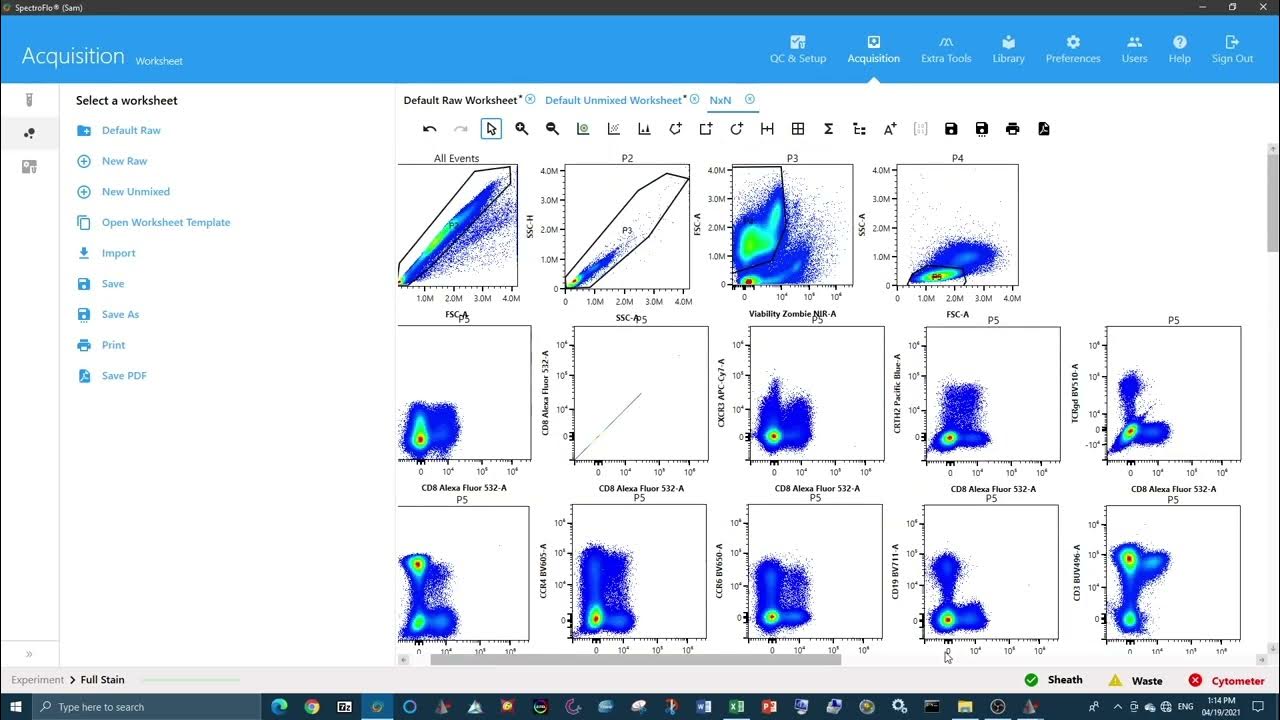
Task: Click the Undo arrow in the worksheet toolbar
Action: [x=430, y=129]
